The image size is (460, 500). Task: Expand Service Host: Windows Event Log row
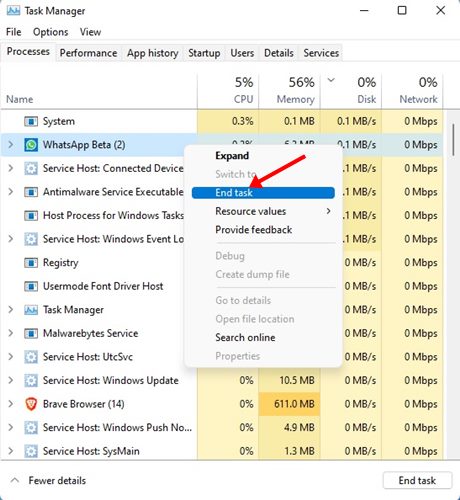click(x=11, y=239)
